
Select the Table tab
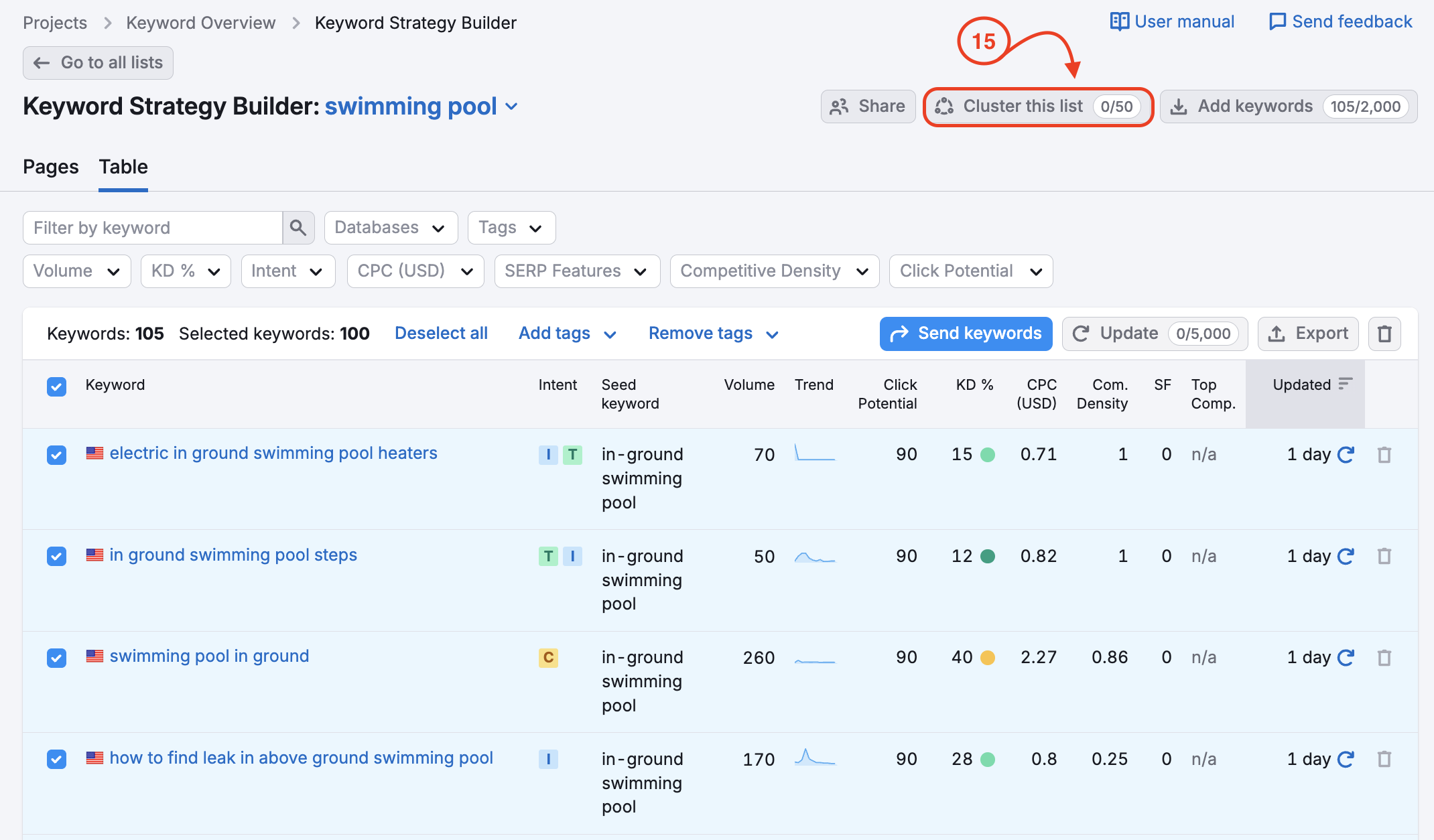point(123,167)
